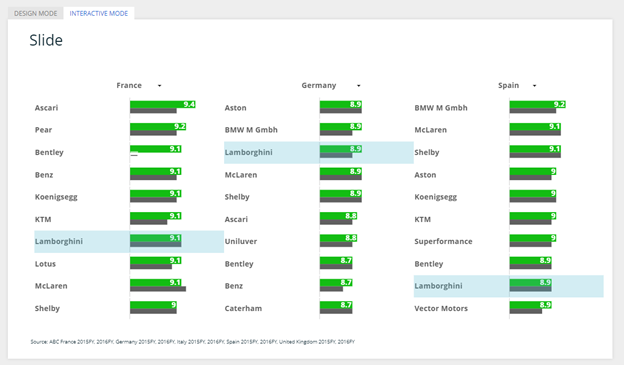The height and width of the screenshot is (365, 624).
Task: Click the Source footnote text
Action: point(193,342)
